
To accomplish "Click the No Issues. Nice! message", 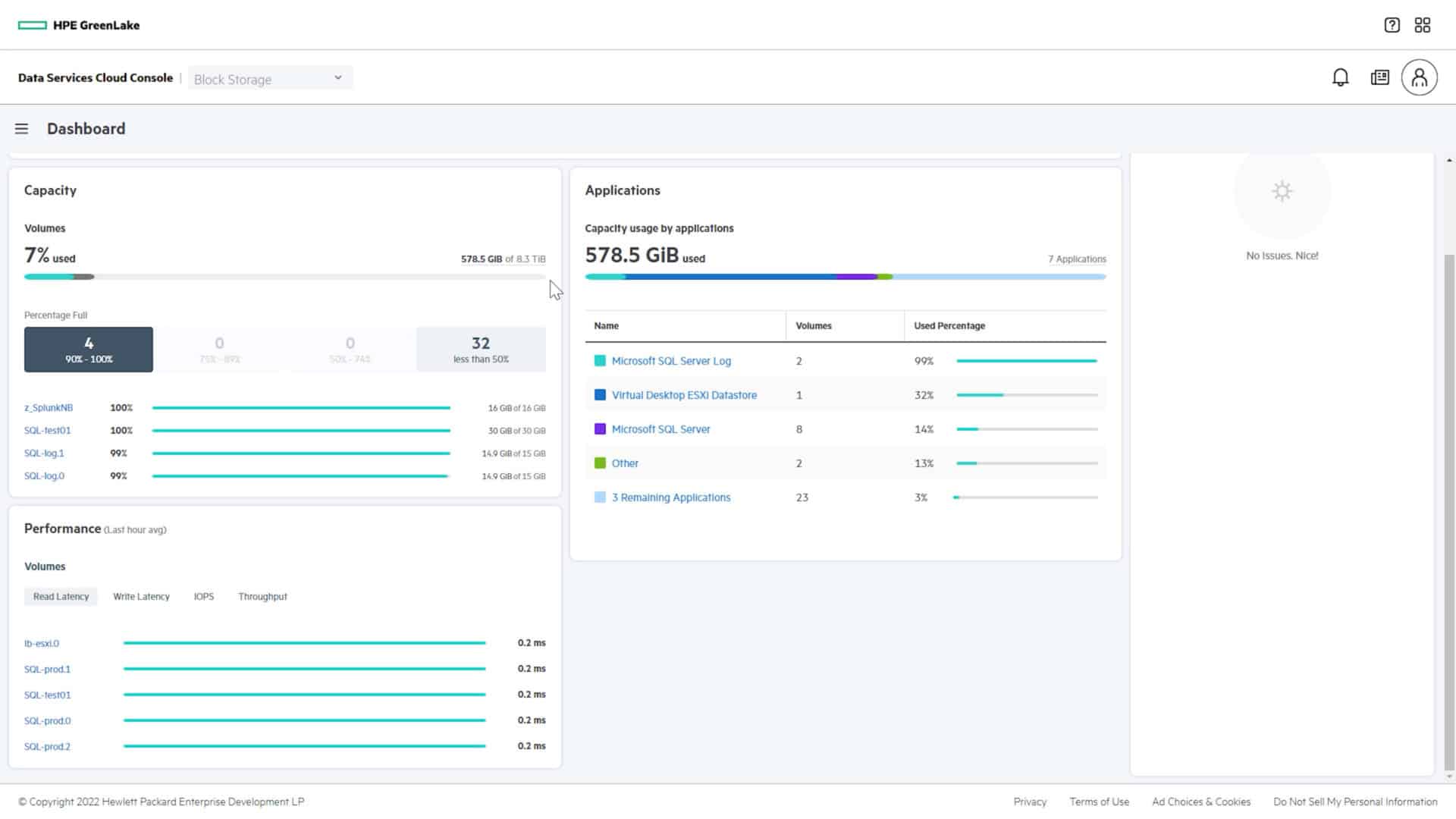I will click(1282, 256).
